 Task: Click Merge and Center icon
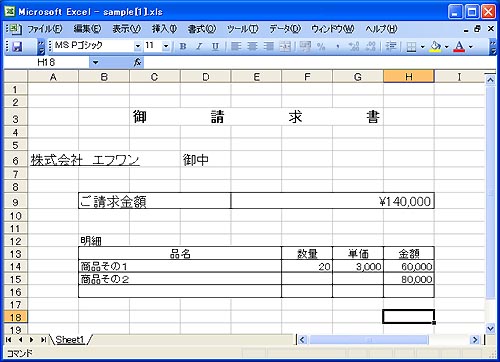285,46
